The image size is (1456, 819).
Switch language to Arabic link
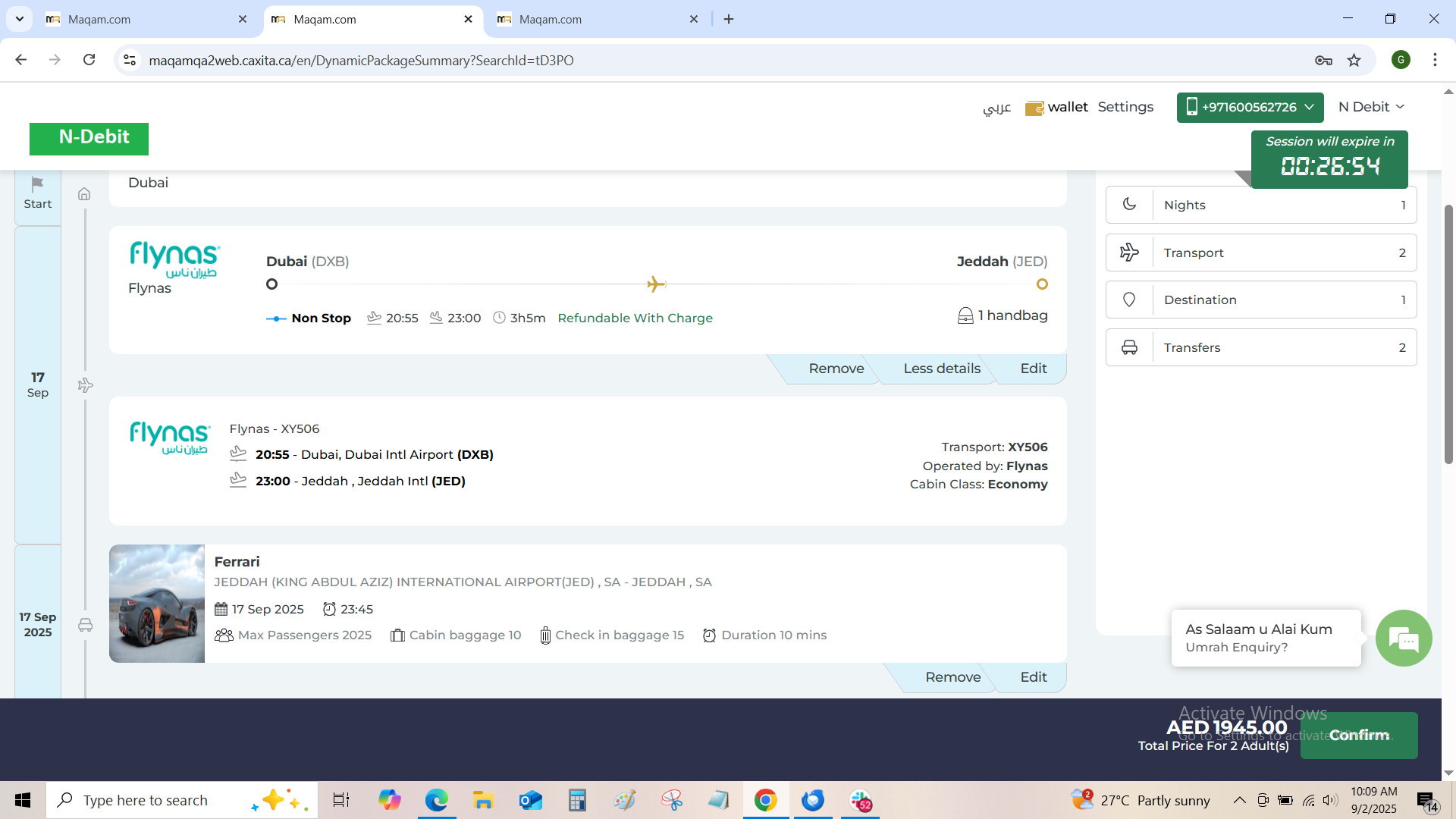(x=996, y=108)
